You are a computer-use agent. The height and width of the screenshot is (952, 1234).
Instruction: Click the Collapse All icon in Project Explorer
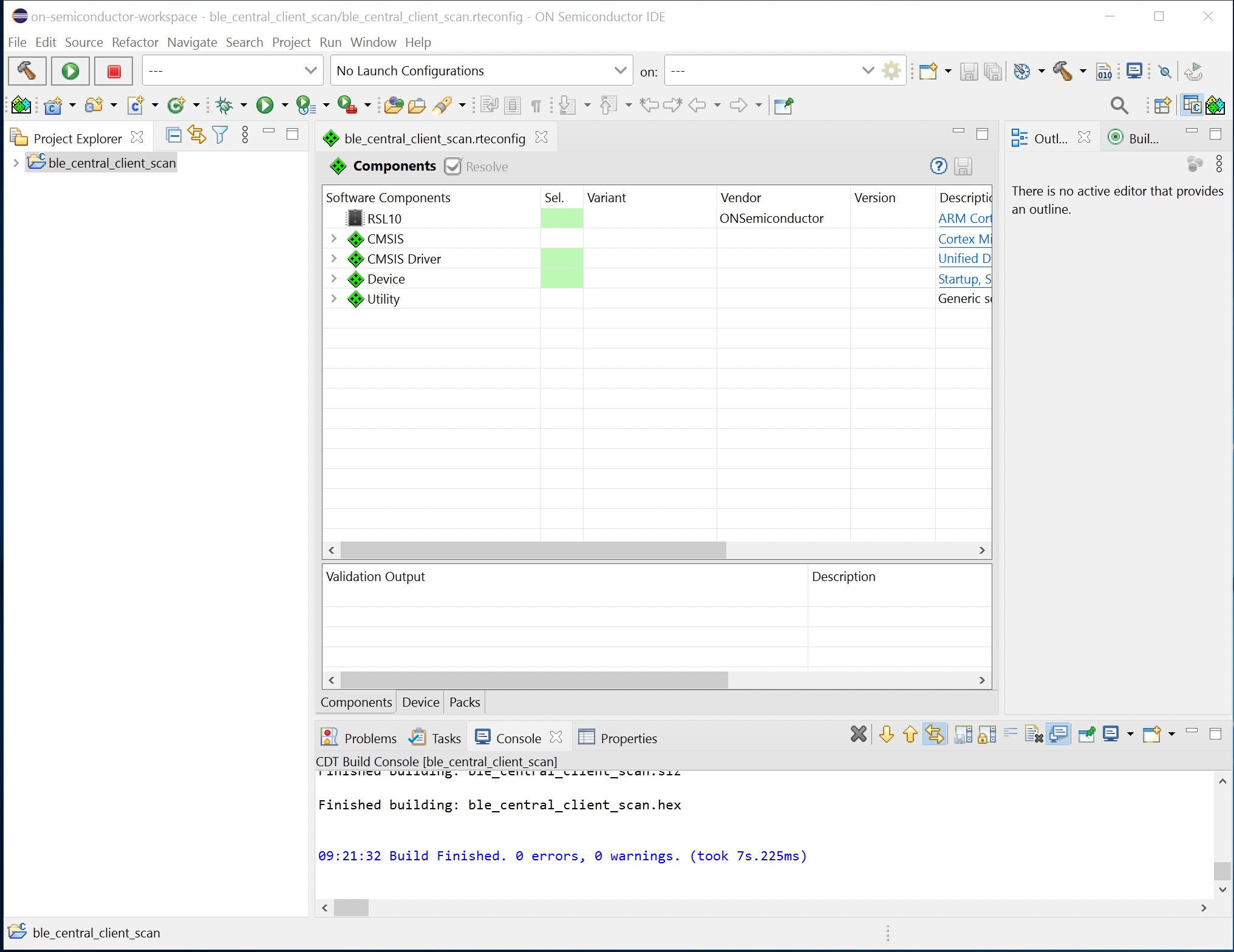point(174,135)
